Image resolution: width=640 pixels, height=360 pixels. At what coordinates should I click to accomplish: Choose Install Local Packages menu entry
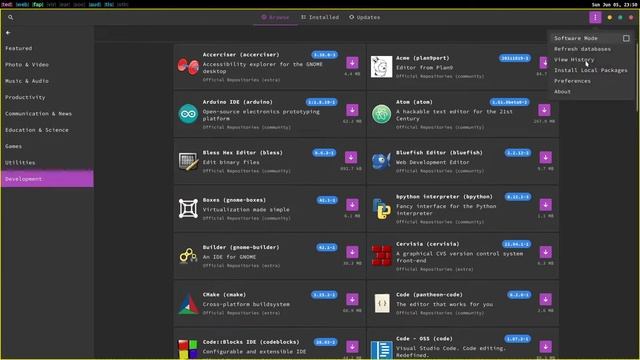pos(591,70)
